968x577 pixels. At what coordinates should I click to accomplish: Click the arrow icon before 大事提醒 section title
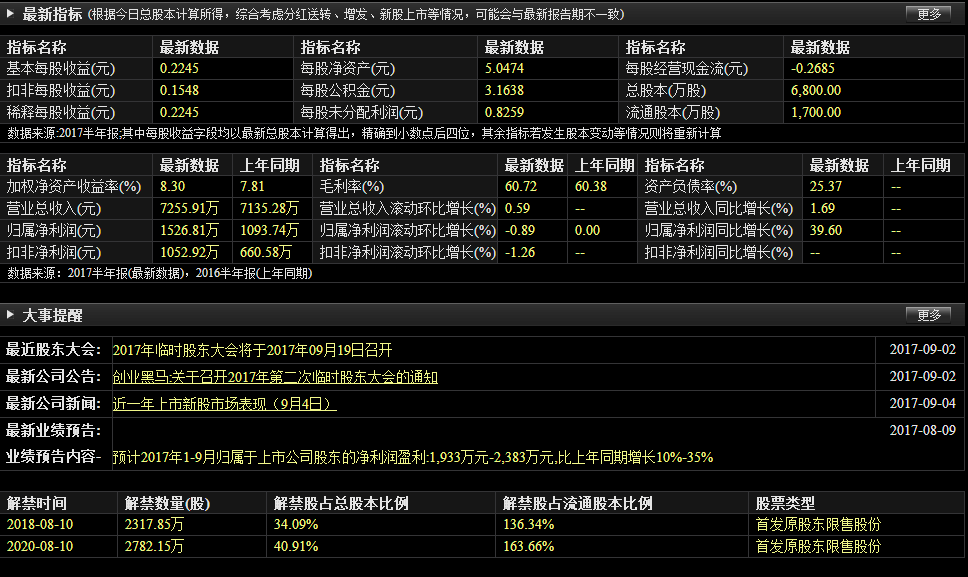tap(12, 316)
